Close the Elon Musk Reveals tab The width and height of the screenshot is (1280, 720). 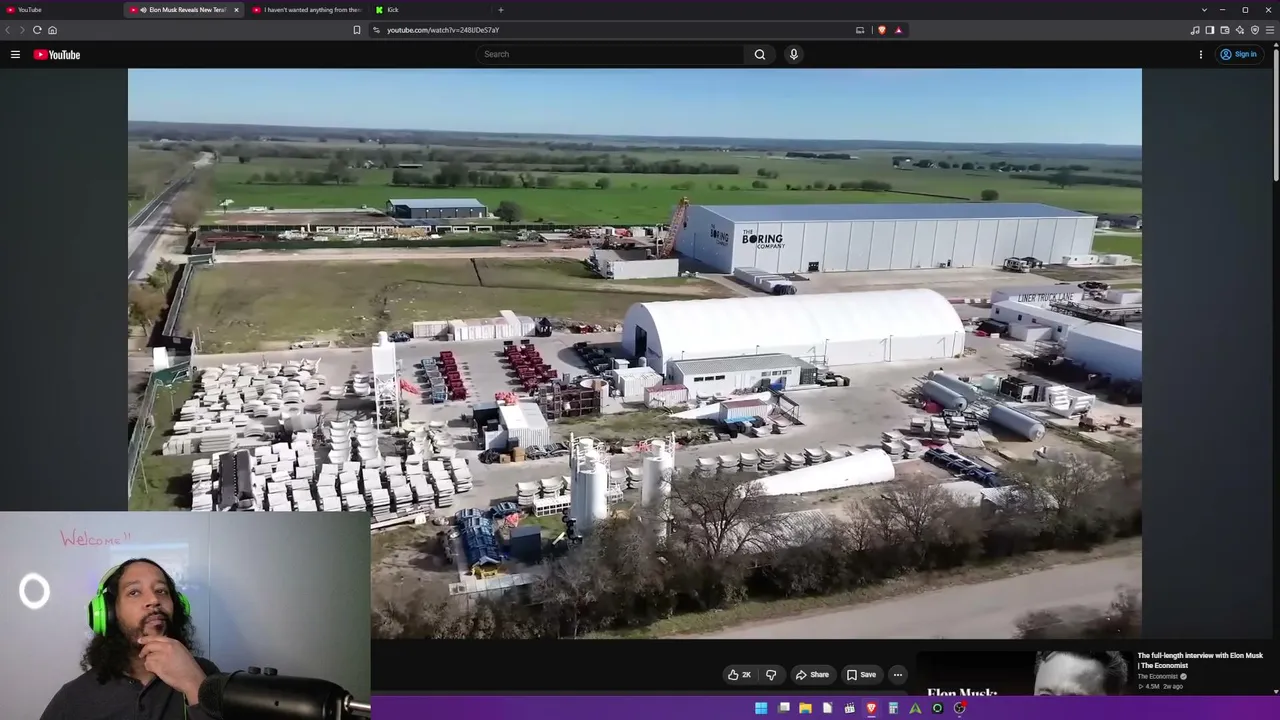coord(237,10)
